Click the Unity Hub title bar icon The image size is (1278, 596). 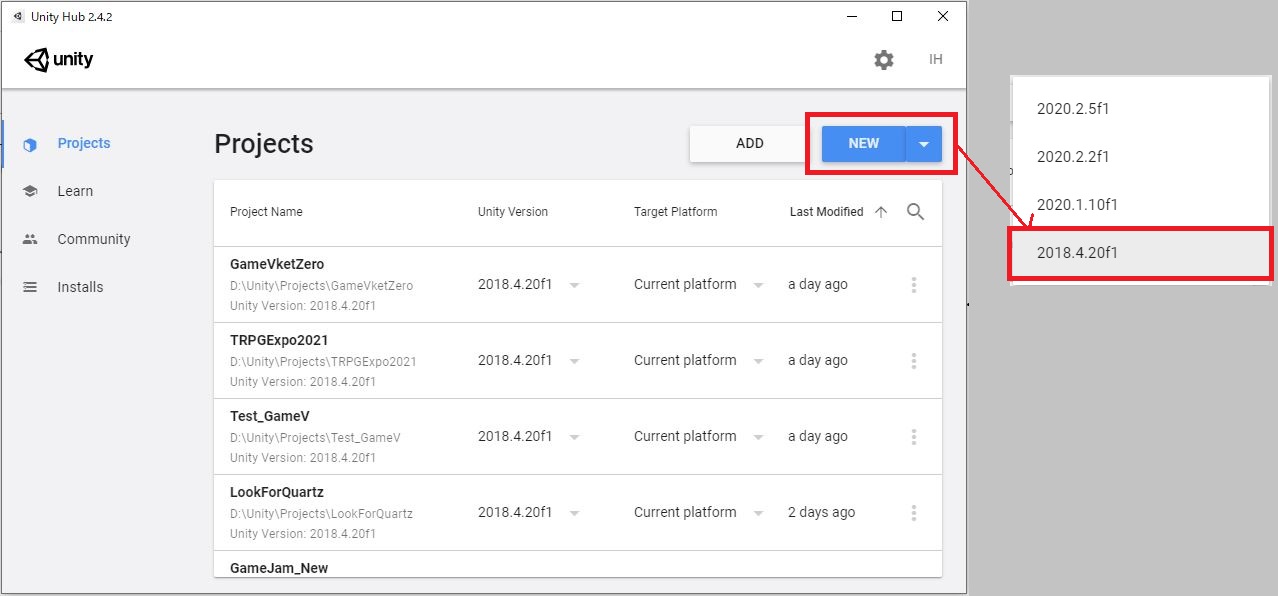[x=18, y=17]
